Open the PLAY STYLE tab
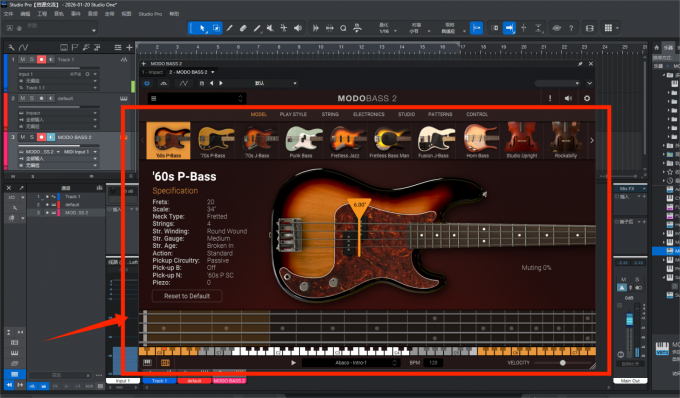This screenshot has height=398, width=680. click(x=293, y=114)
